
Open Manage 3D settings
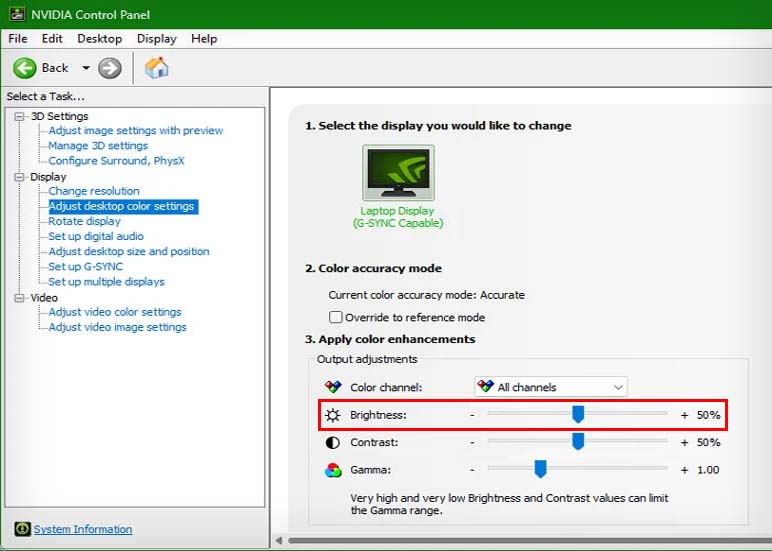tap(98, 146)
